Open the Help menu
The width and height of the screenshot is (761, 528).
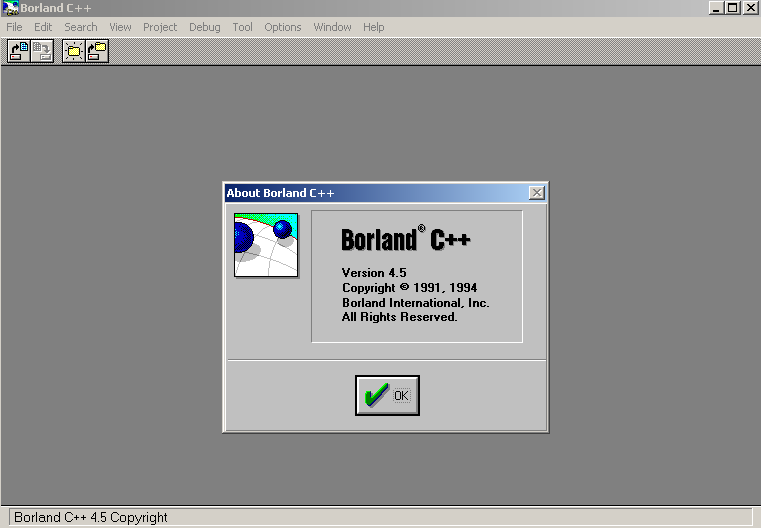pyautogui.click(x=373, y=27)
